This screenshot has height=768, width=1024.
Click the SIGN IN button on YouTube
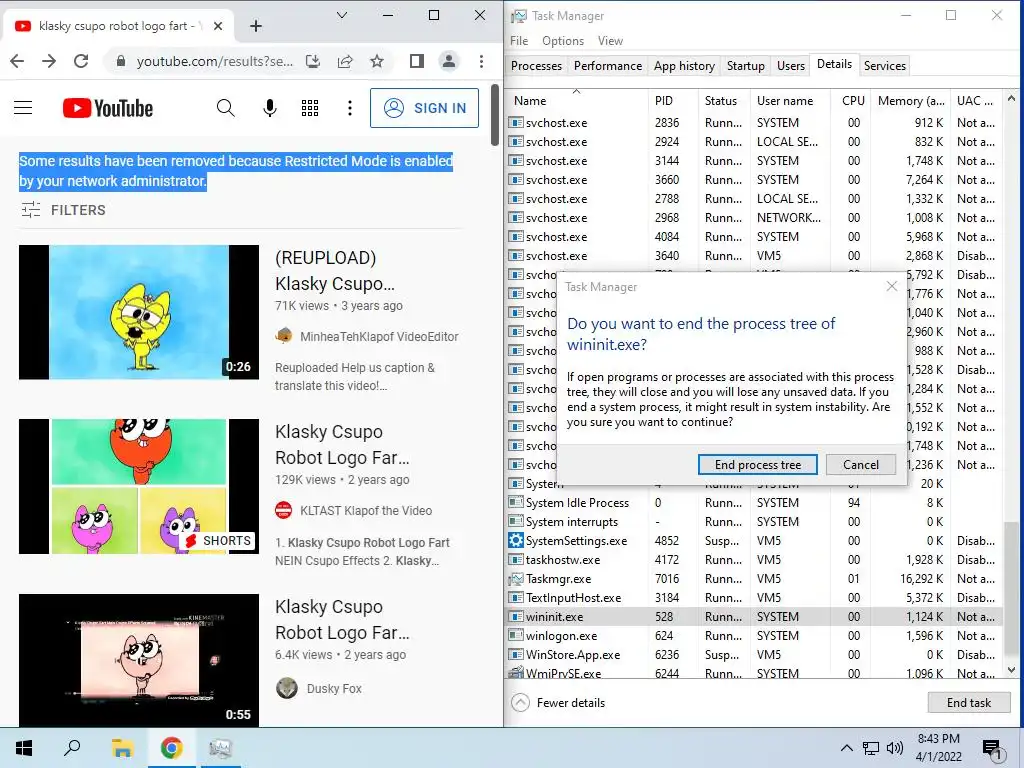click(424, 108)
